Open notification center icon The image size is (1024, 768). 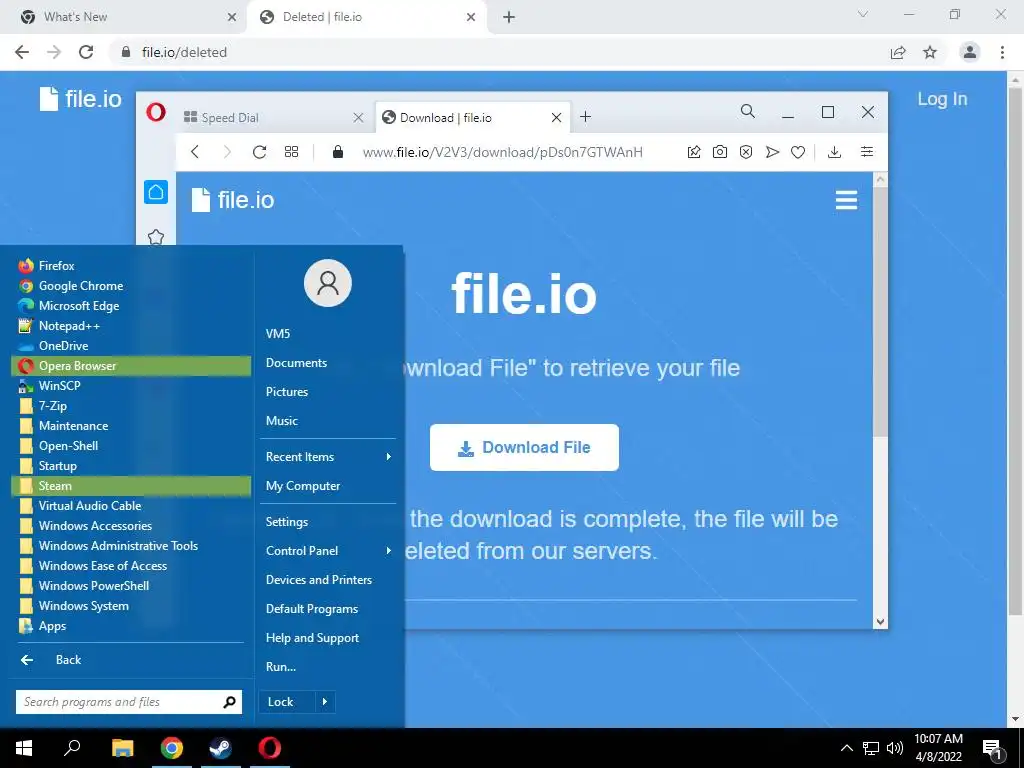point(992,749)
